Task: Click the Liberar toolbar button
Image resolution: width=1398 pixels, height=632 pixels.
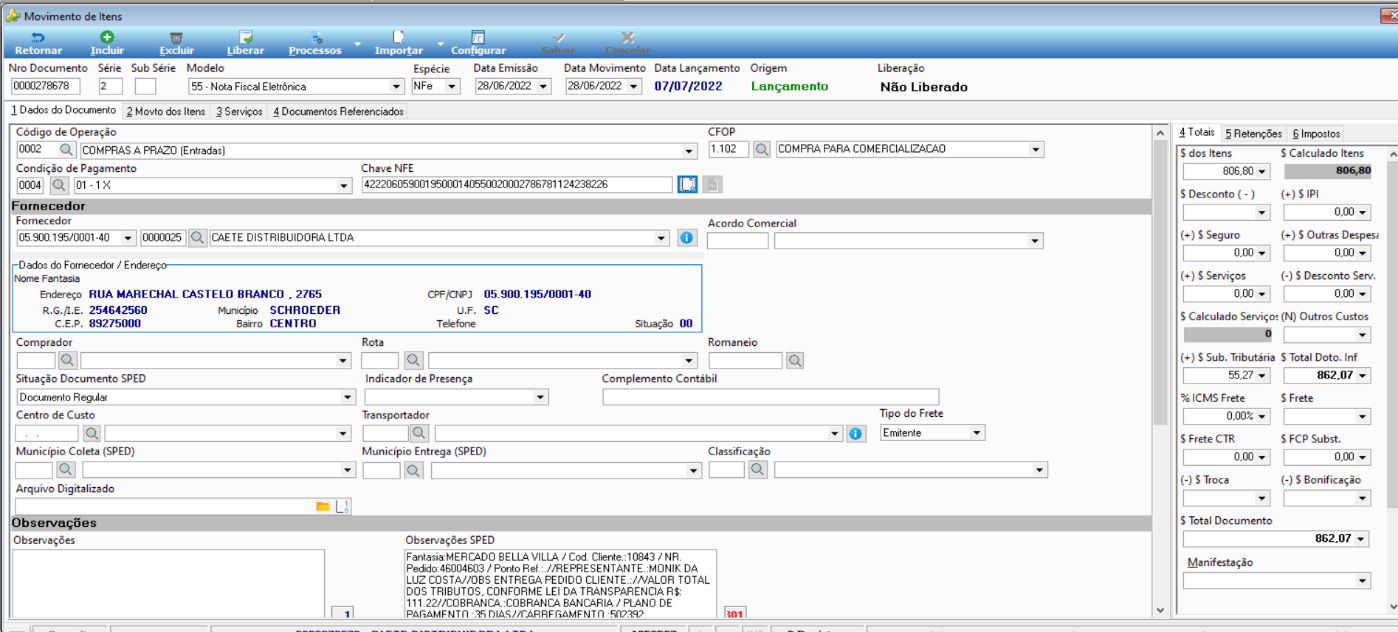Action: pyautogui.click(x=246, y=43)
